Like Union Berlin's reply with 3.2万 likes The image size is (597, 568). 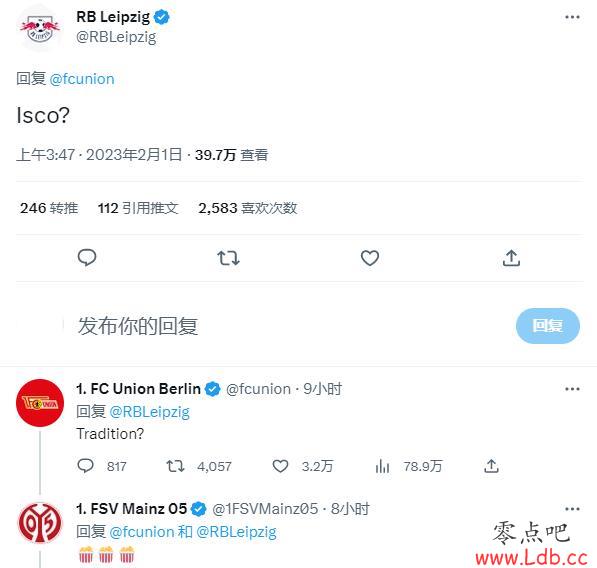click(280, 466)
